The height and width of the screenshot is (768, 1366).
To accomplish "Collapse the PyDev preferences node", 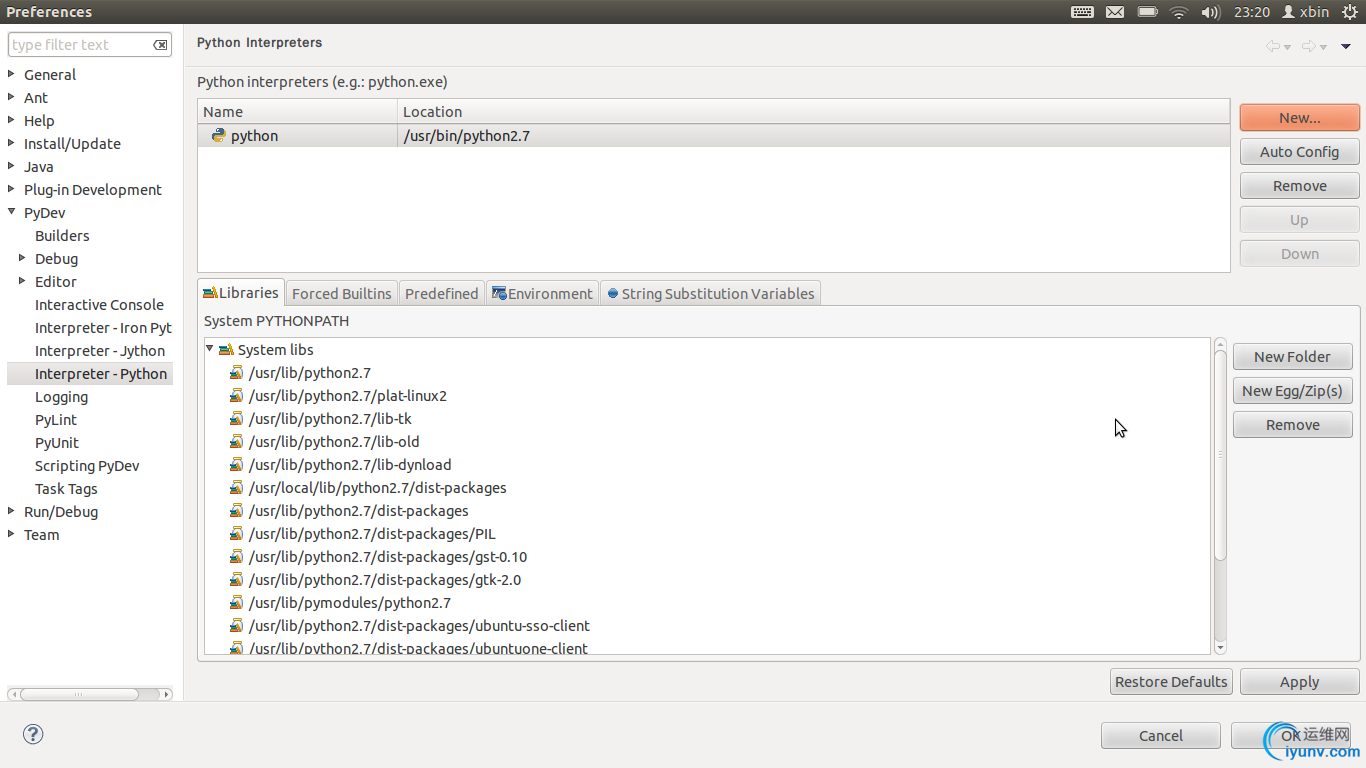I will (x=11, y=212).
